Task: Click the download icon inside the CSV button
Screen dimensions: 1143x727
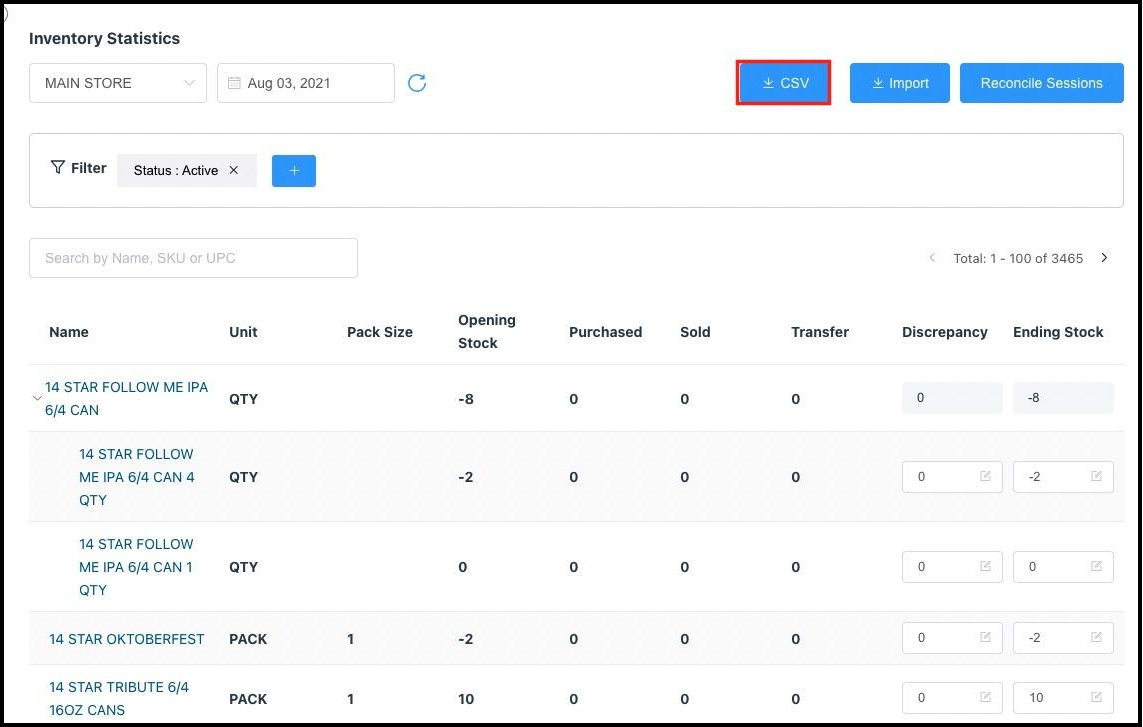Action: 769,83
